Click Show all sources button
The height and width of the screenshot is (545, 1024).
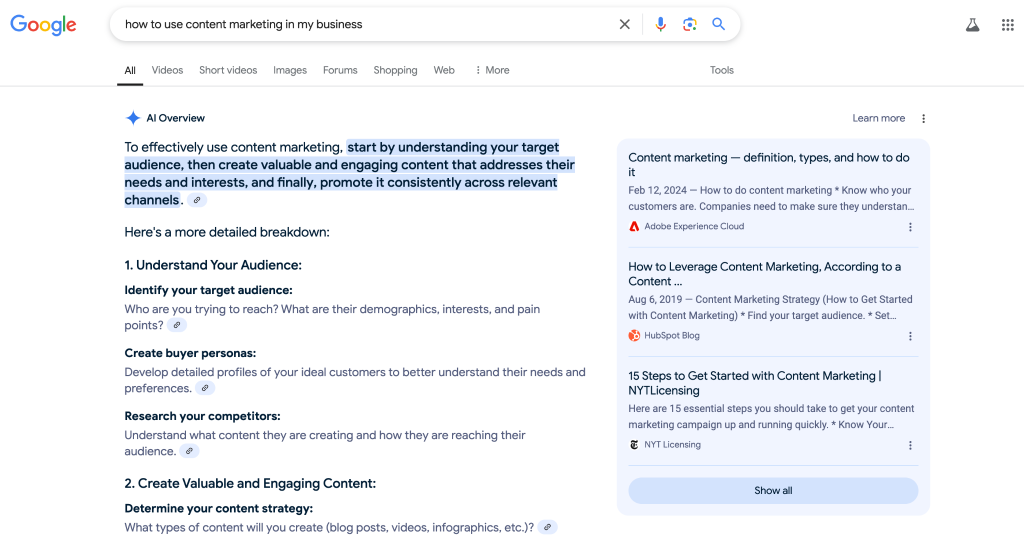coord(772,491)
